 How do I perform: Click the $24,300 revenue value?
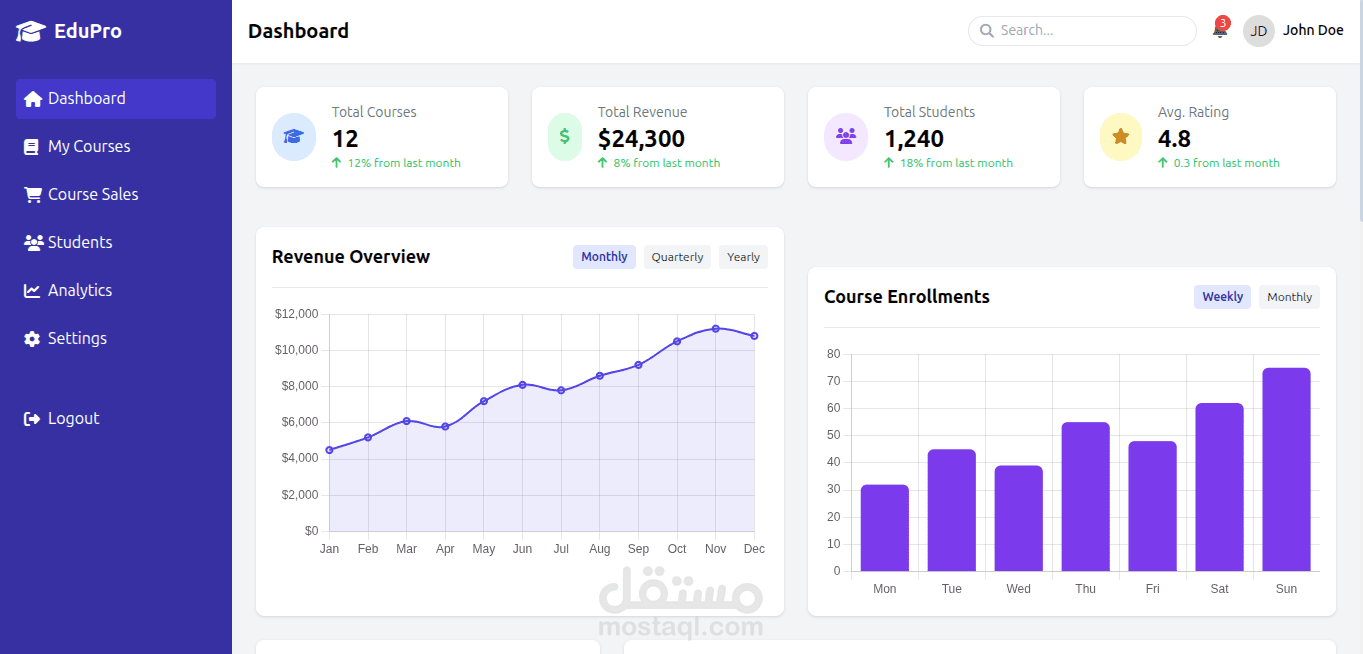click(641, 139)
